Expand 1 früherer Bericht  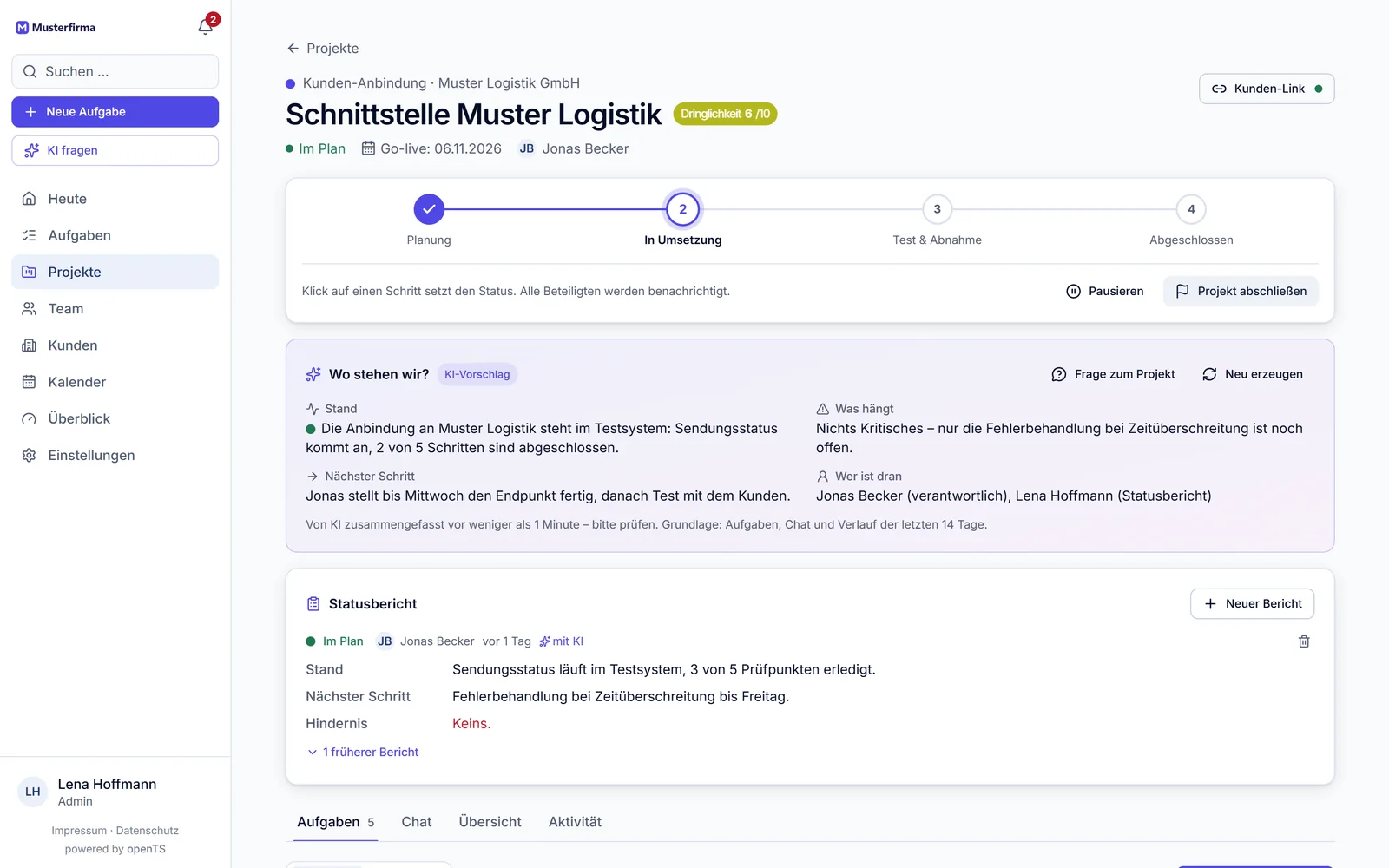(x=363, y=753)
